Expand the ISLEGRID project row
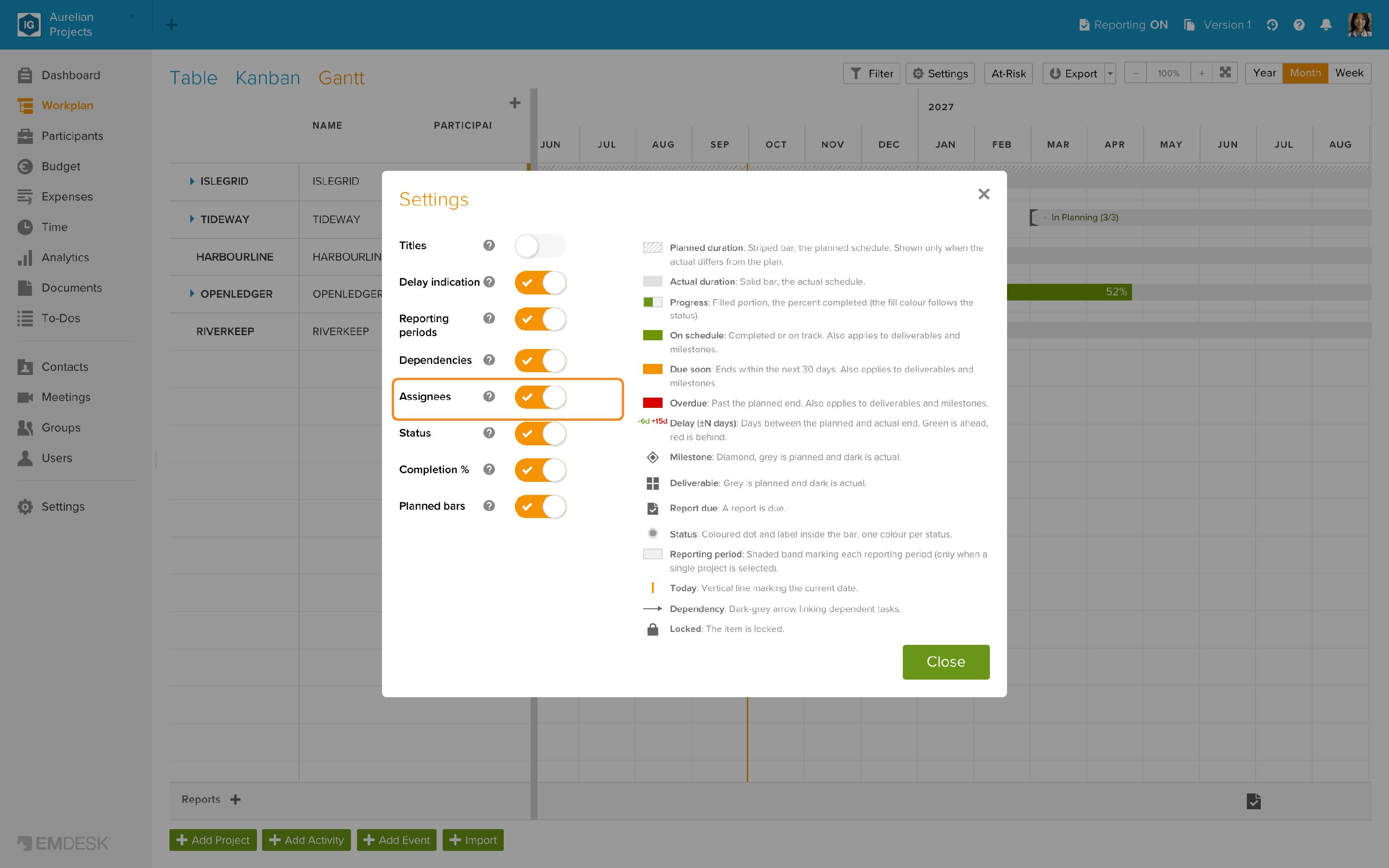The width and height of the screenshot is (1389, 868). coord(192,181)
